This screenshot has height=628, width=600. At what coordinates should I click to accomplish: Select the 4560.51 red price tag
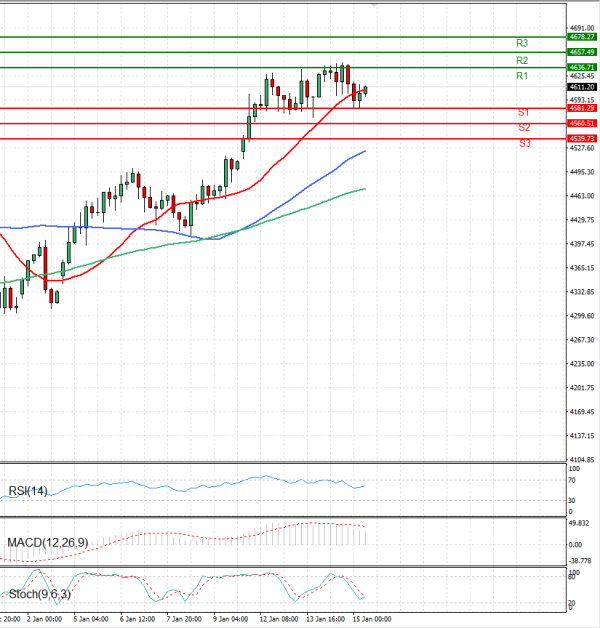point(581,123)
